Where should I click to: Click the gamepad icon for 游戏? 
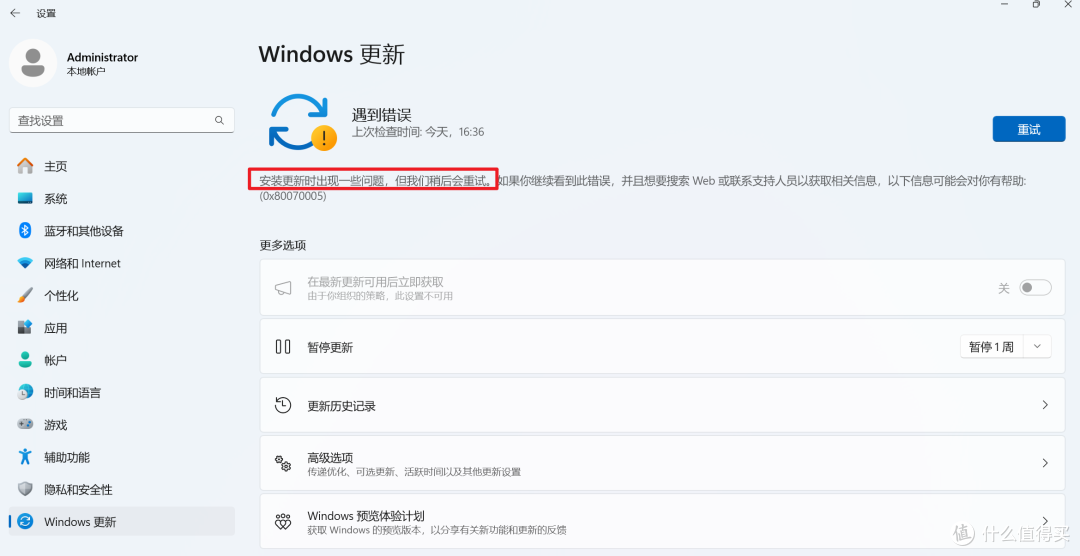coord(25,424)
